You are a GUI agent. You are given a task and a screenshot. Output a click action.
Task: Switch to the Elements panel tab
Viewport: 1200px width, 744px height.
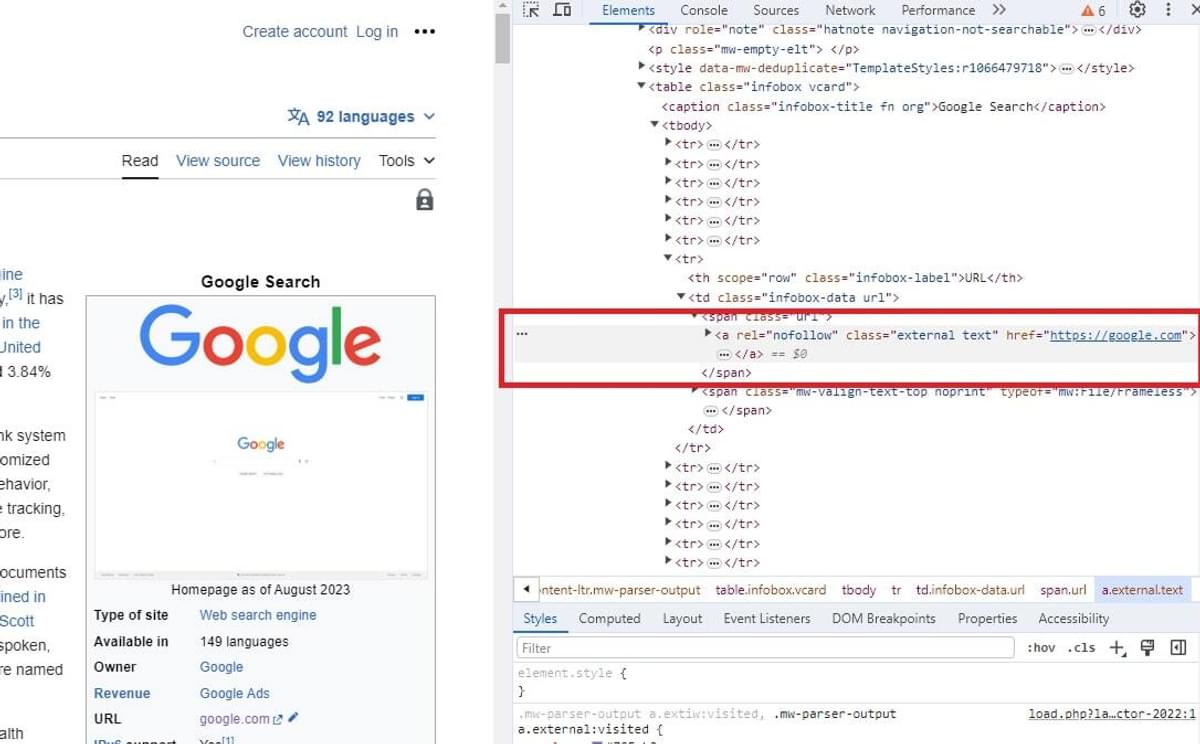[x=628, y=10]
